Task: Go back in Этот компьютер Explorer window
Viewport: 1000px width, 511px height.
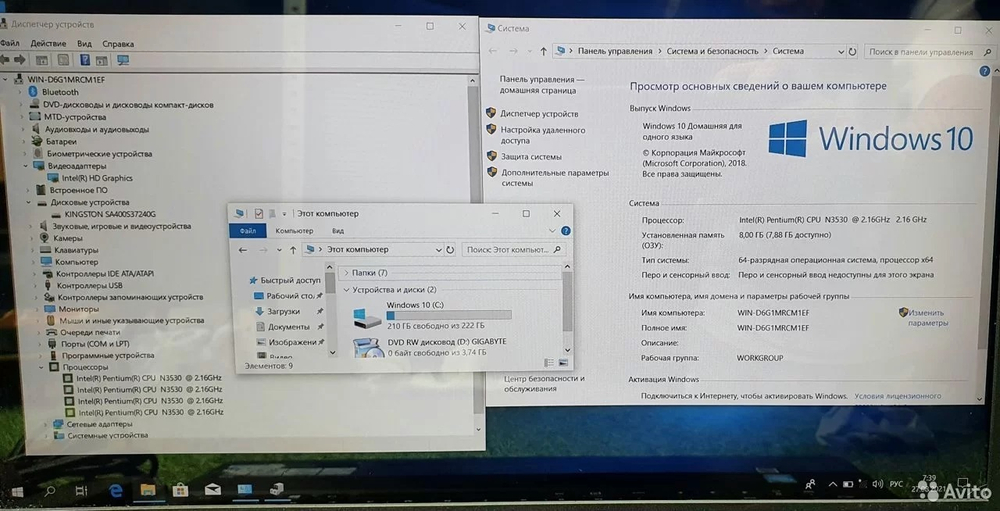Action: click(242, 250)
